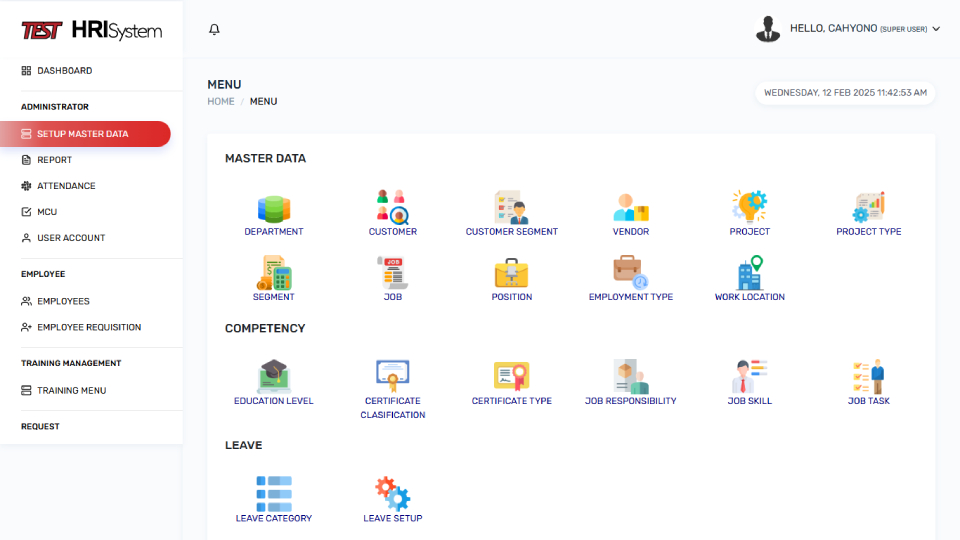This screenshot has height=540, width=960.
Task: Click the notification bell icon
Action: coord(214,30)
